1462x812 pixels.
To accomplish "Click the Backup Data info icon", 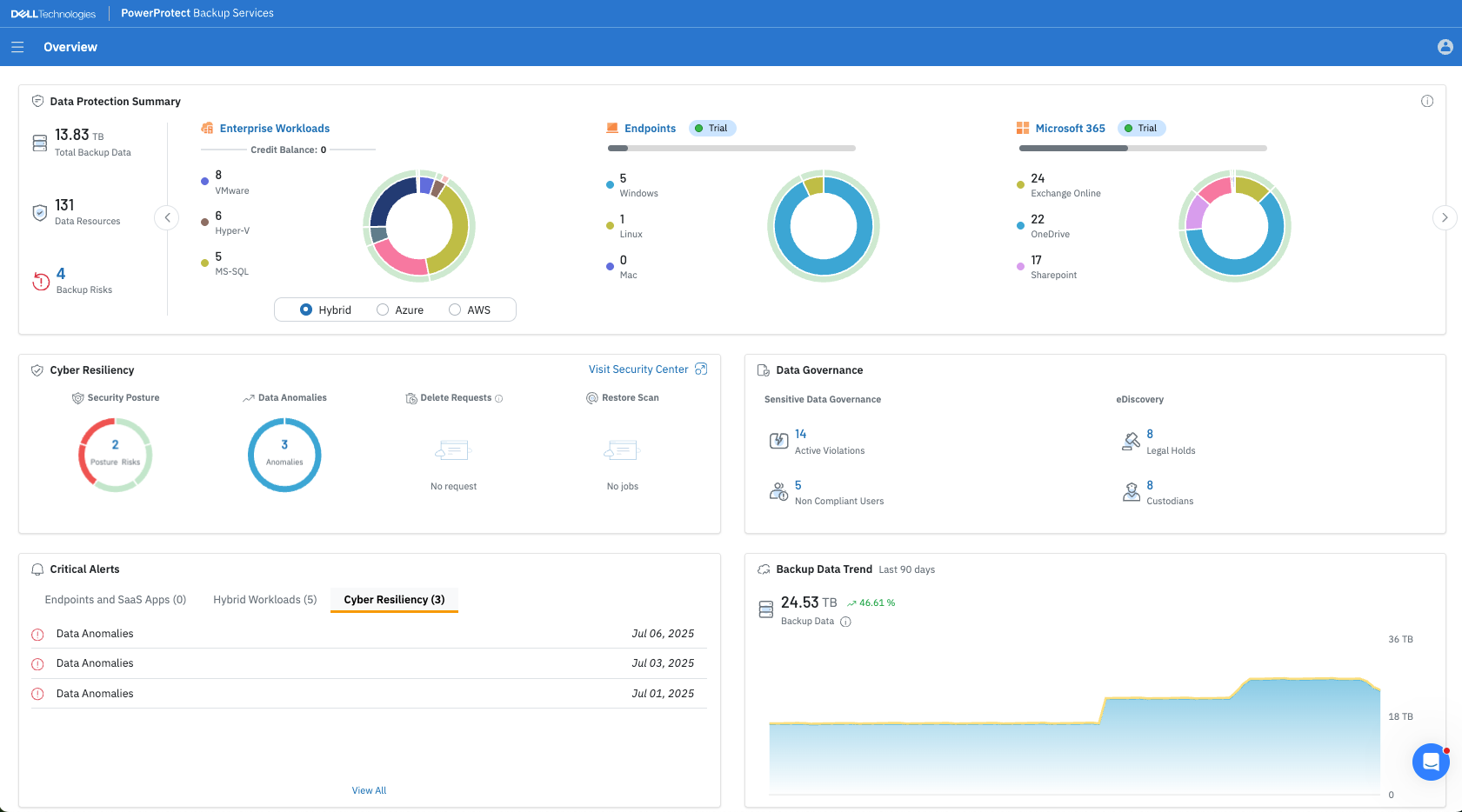I will [845, 622].
